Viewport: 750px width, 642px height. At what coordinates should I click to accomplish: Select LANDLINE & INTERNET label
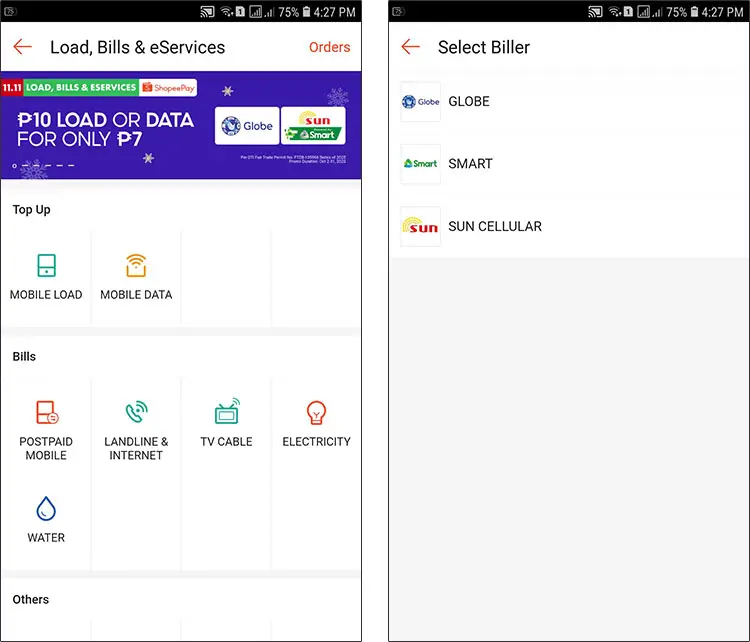coord(136,448)
